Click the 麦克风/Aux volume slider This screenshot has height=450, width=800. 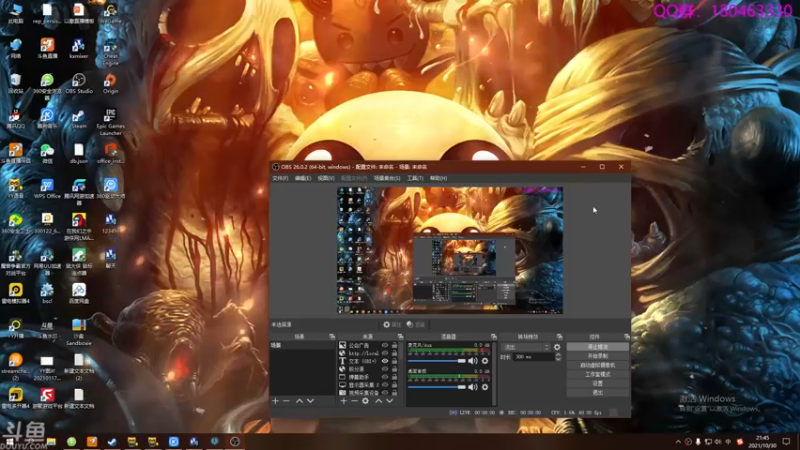(437, 361)
